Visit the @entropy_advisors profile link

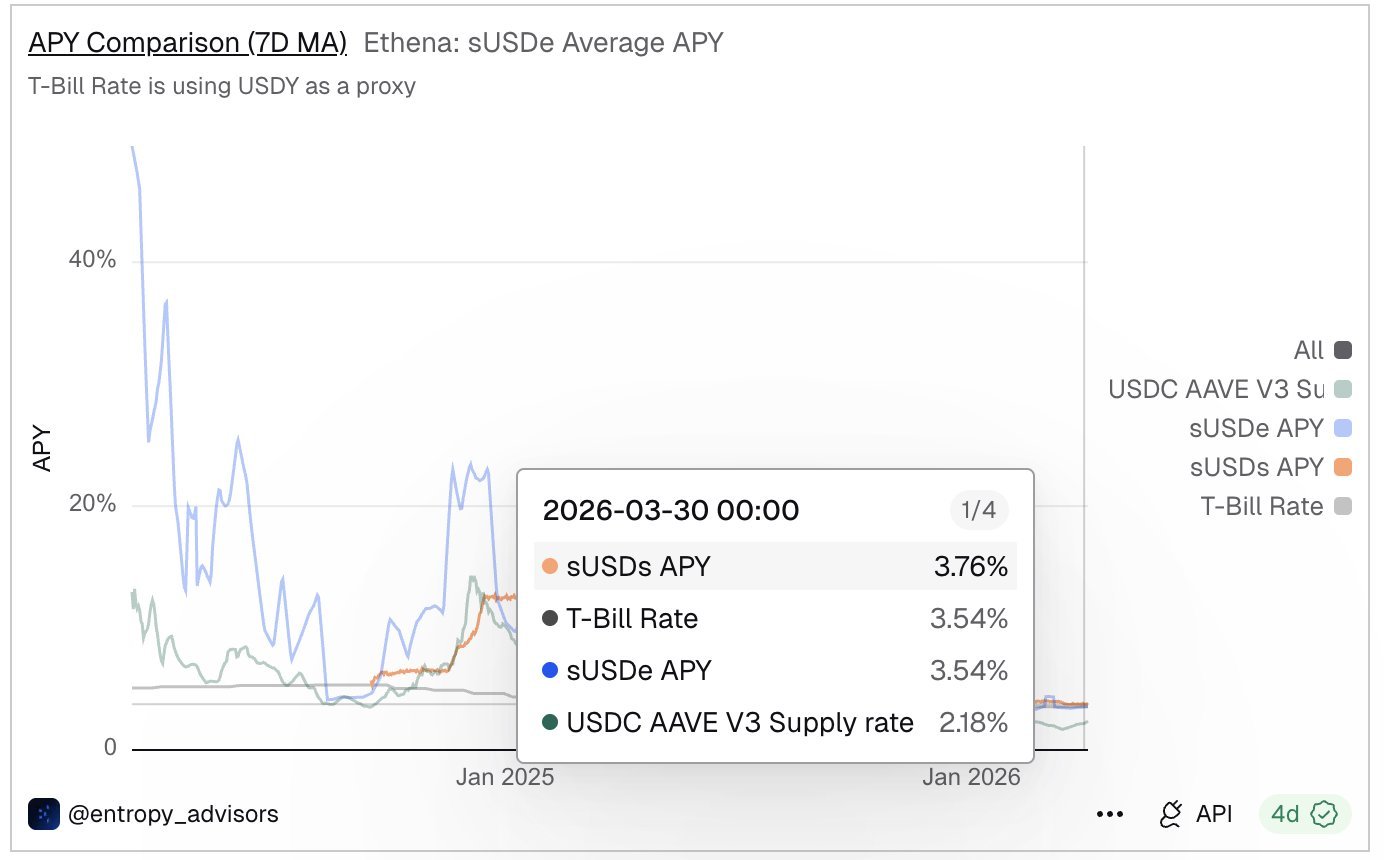click(x=172, y=814)
